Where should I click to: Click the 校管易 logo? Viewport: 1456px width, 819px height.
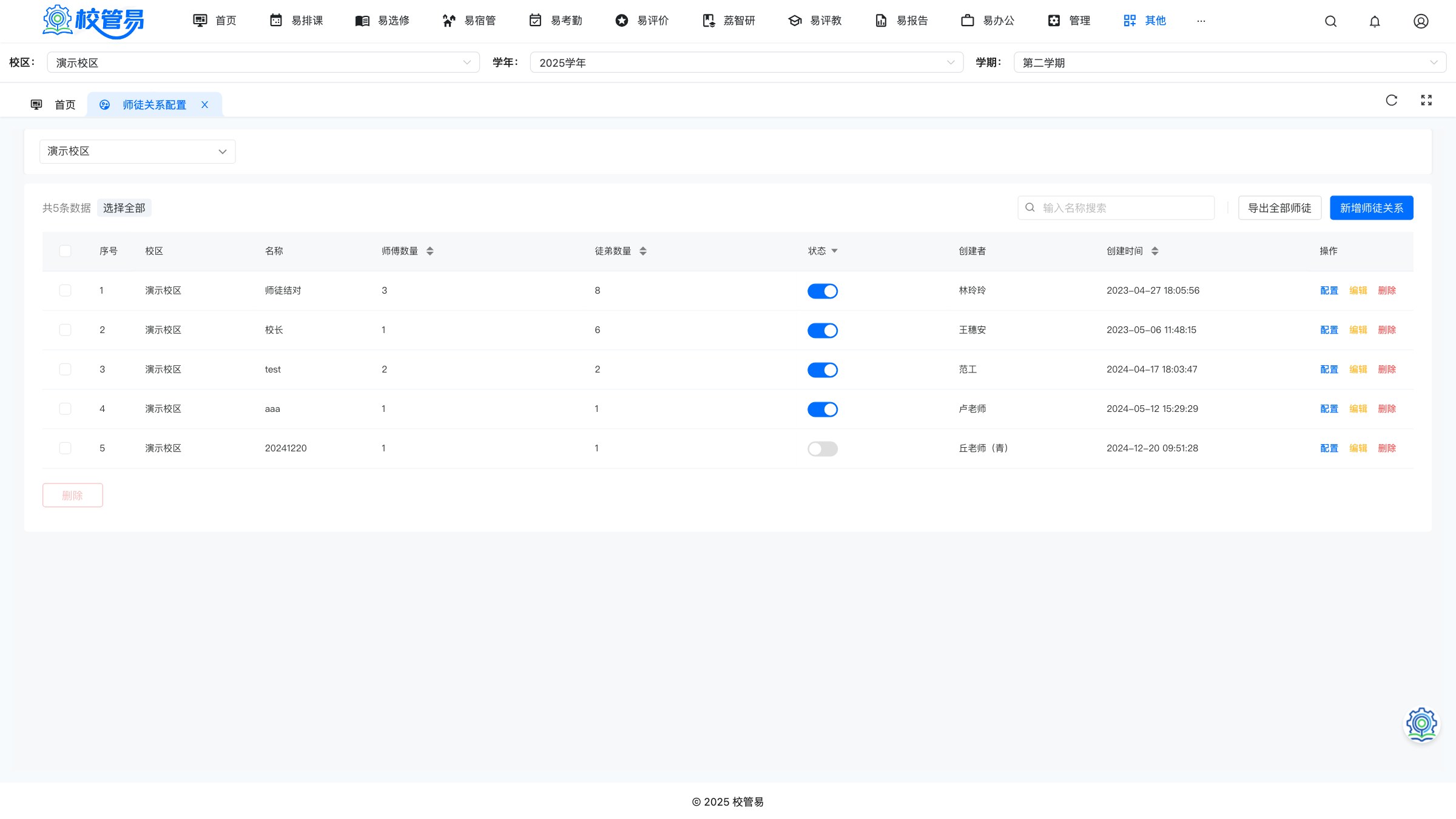click(93, 21)
